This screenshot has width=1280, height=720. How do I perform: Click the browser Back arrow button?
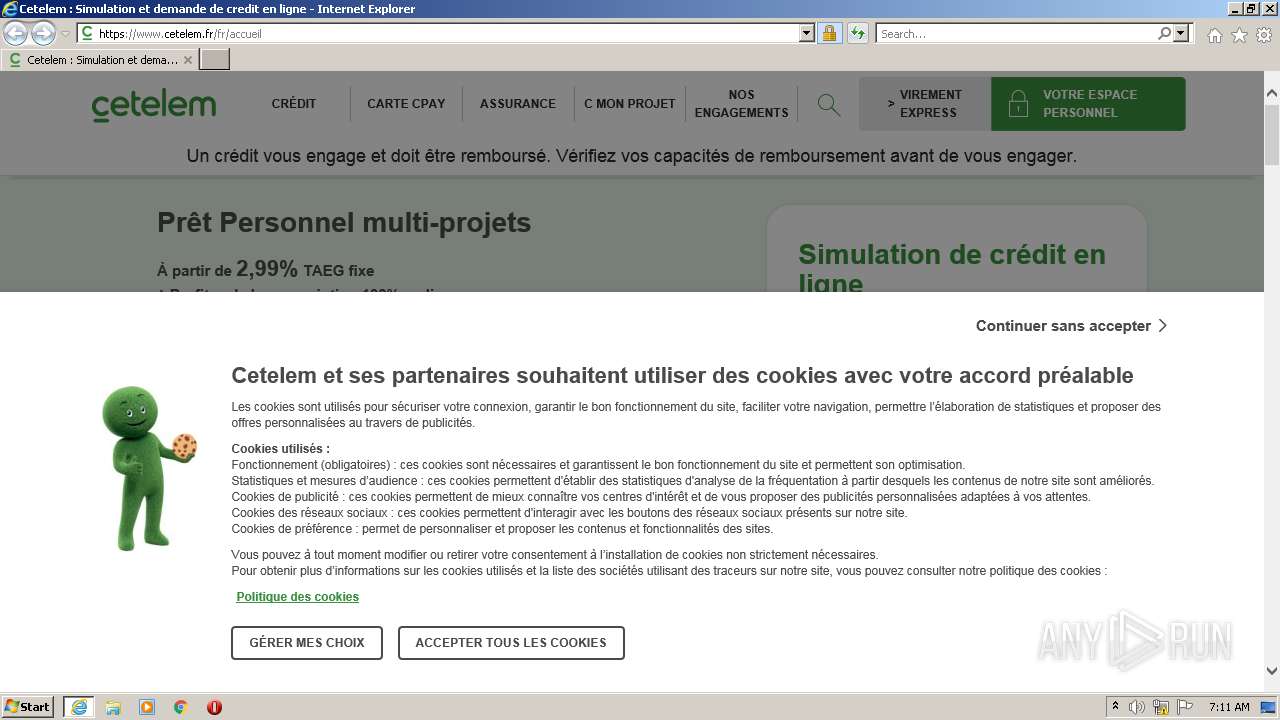click(16, 34)
